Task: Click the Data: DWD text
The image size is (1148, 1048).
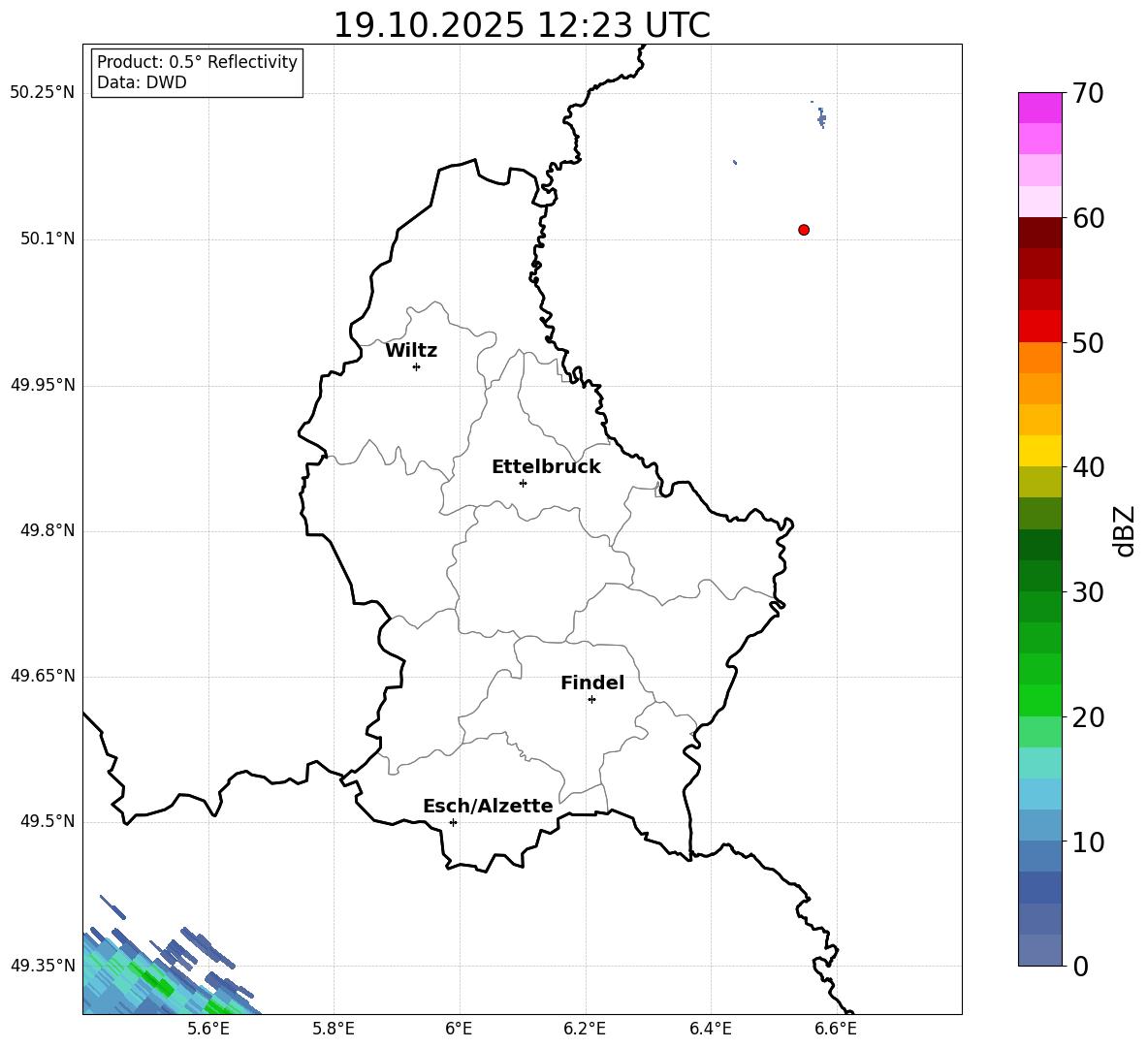Action: pos(142,82)
